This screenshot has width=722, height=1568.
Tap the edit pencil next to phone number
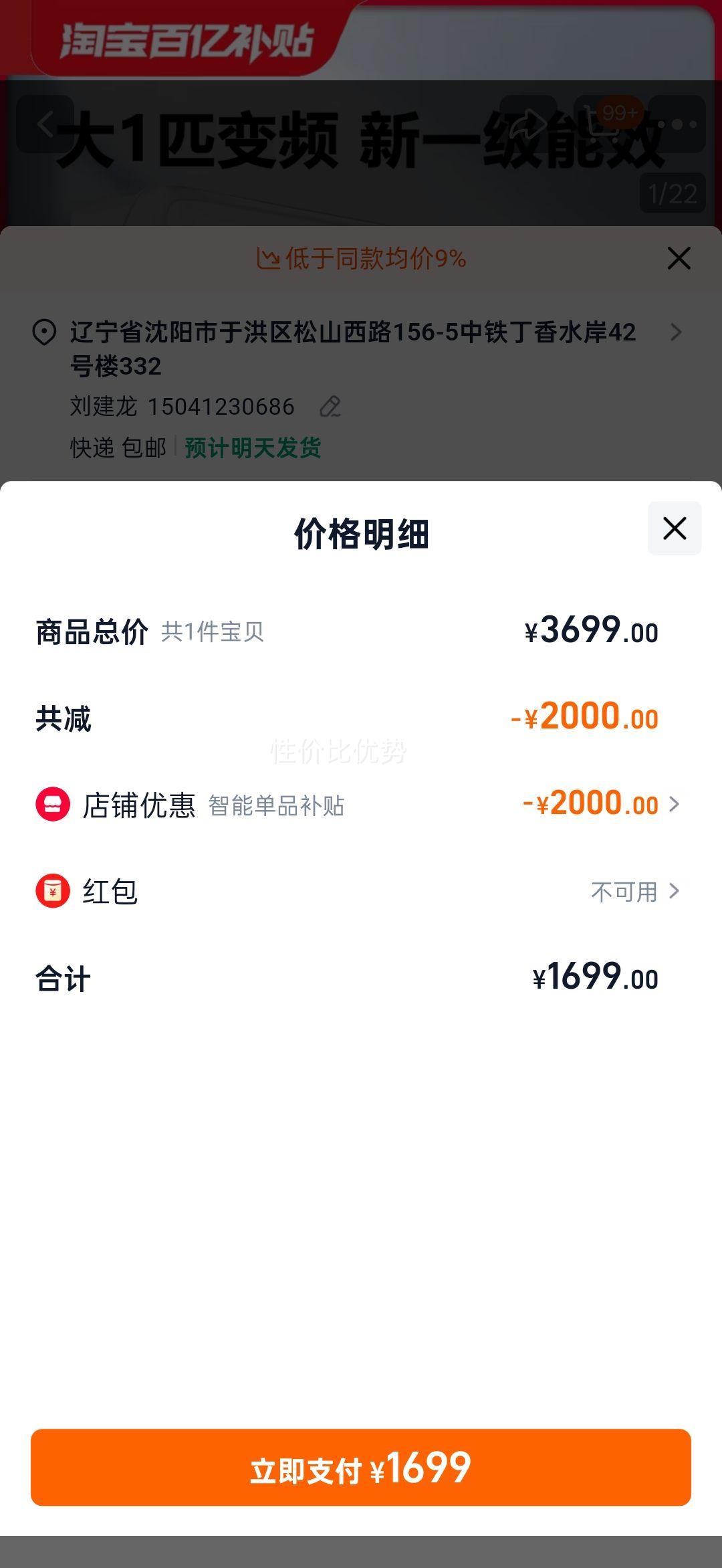click(x=330, y=406)
